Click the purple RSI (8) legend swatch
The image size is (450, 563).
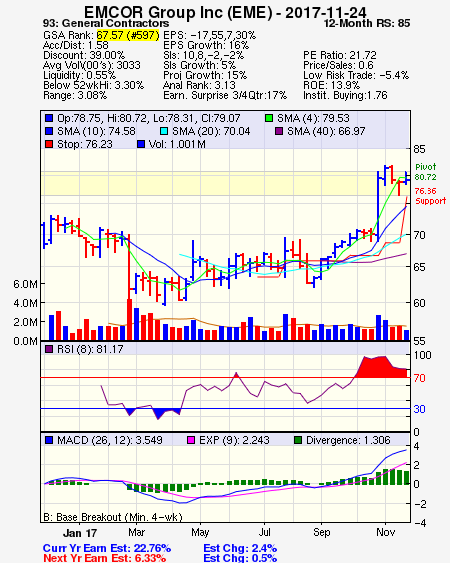pos(49,349)
